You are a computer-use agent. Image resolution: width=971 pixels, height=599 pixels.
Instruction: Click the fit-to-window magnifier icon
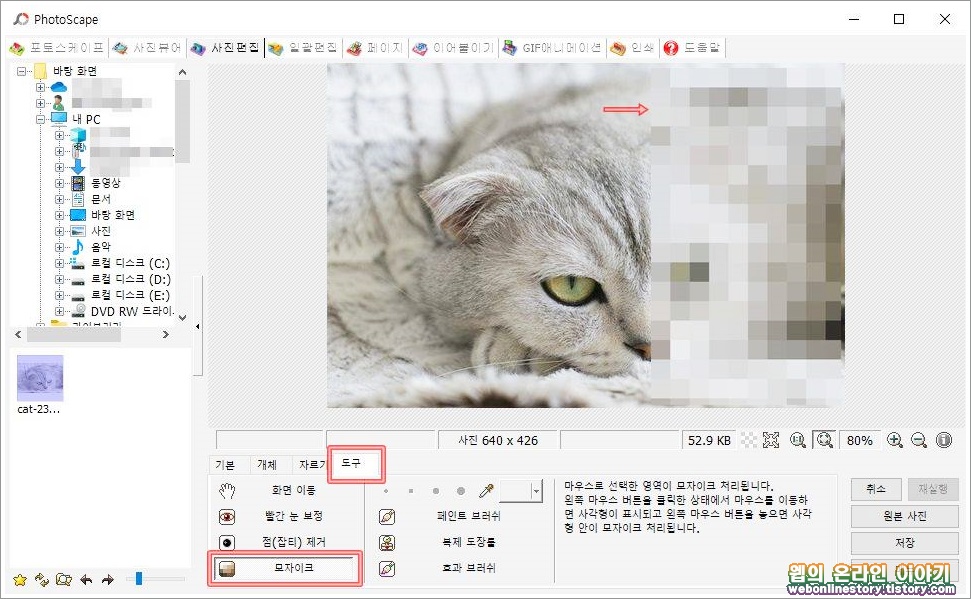[824, 440]
